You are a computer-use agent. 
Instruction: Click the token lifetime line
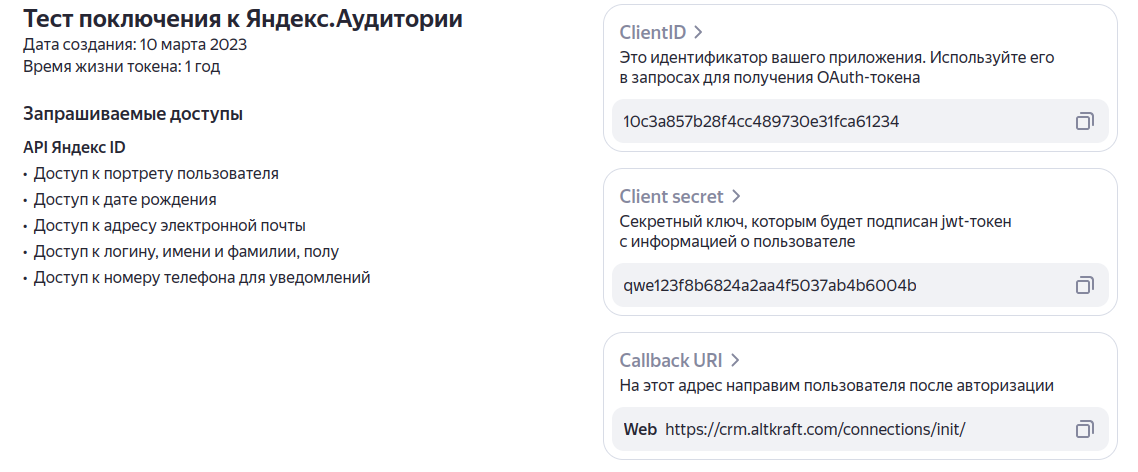click(x=121, y=67)
